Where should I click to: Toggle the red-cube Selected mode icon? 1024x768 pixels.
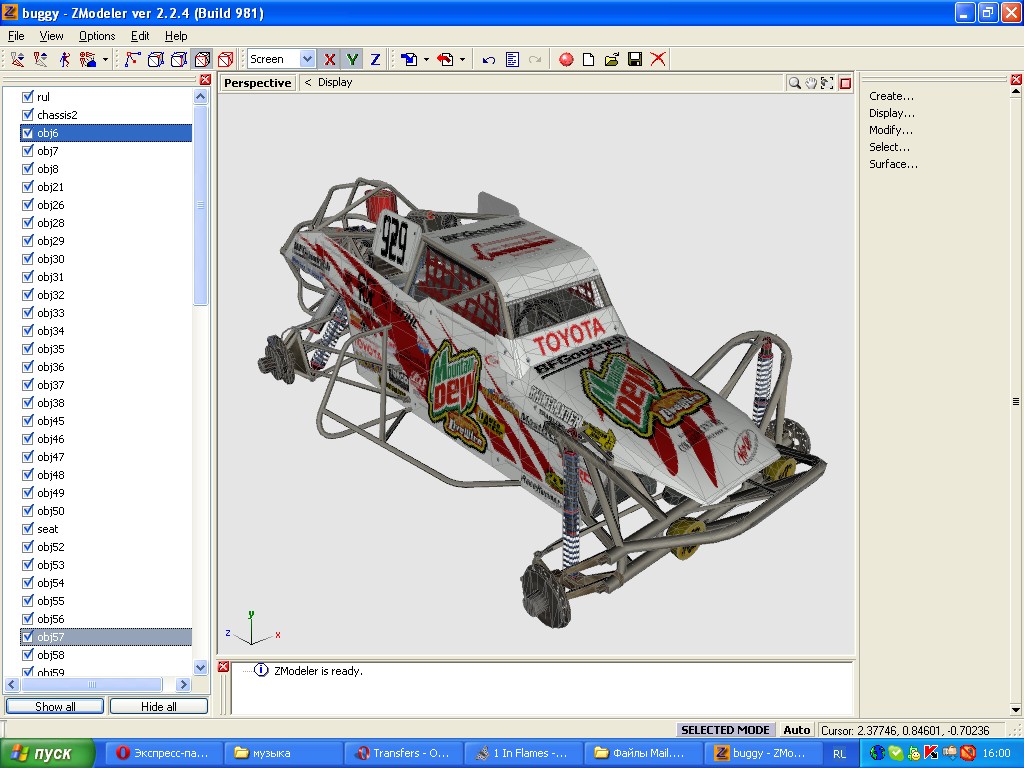(x=225, y=59)
